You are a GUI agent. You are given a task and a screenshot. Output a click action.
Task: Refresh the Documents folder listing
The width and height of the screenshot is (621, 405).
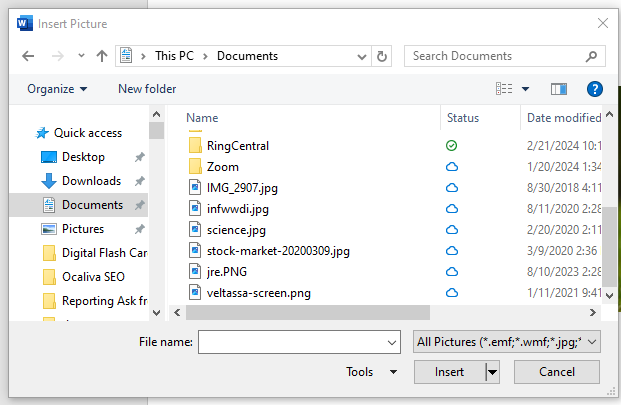click(x=382, y=56)
